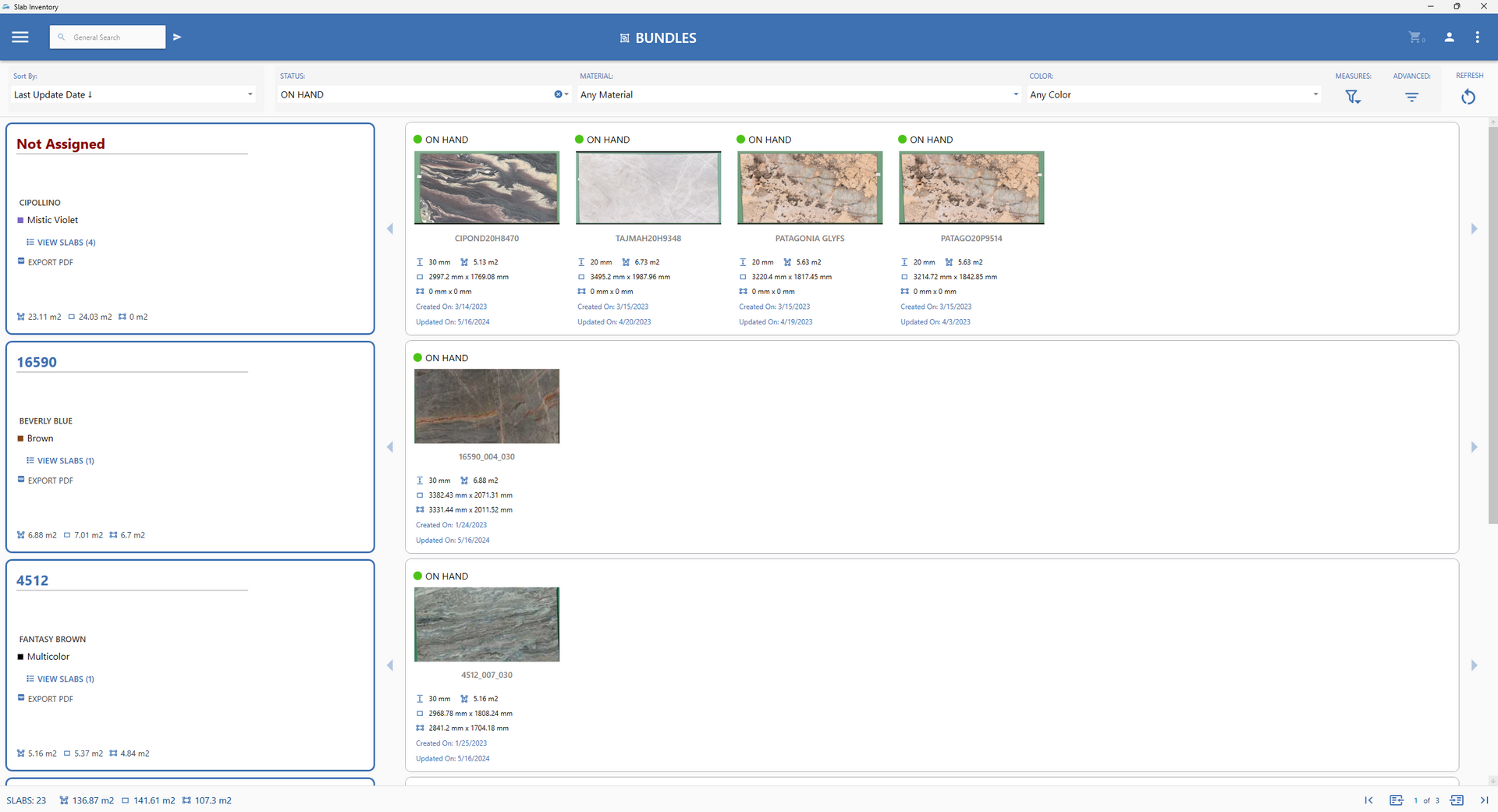Click the 1 of 3 page indicator
Screen dimensions: 1498x812
[1426, 800]
